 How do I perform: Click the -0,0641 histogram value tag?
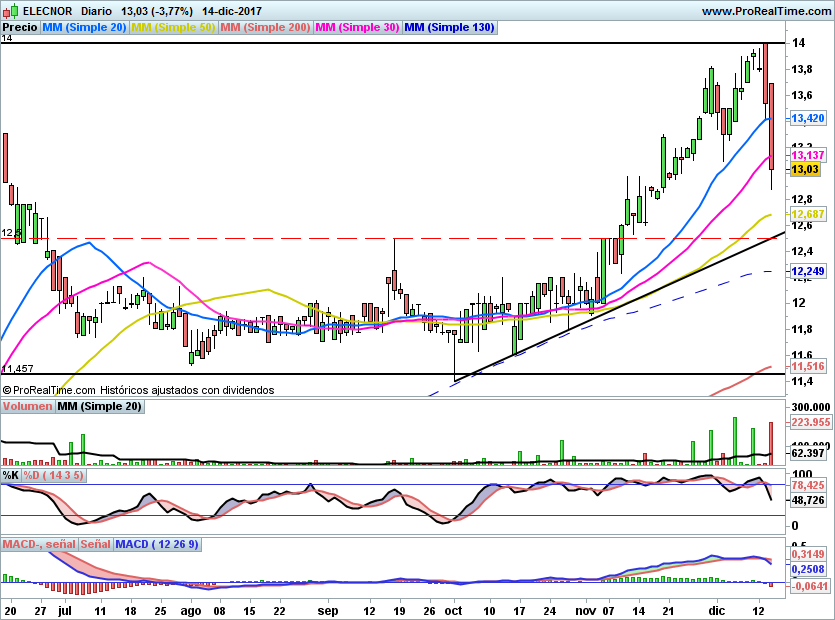click(x=809, y=586)
